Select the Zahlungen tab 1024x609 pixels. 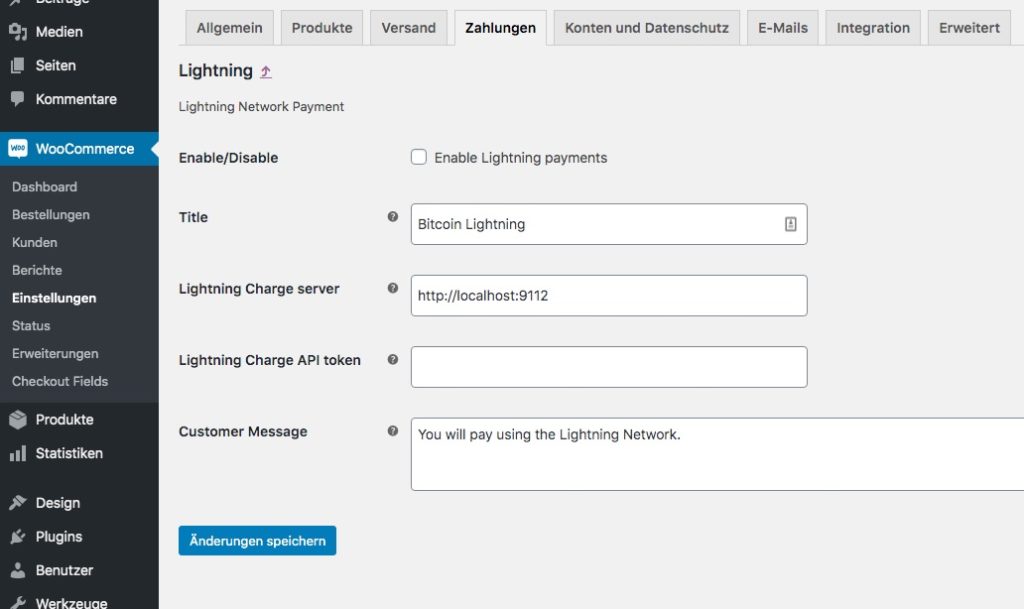click(x=500, y=28)
